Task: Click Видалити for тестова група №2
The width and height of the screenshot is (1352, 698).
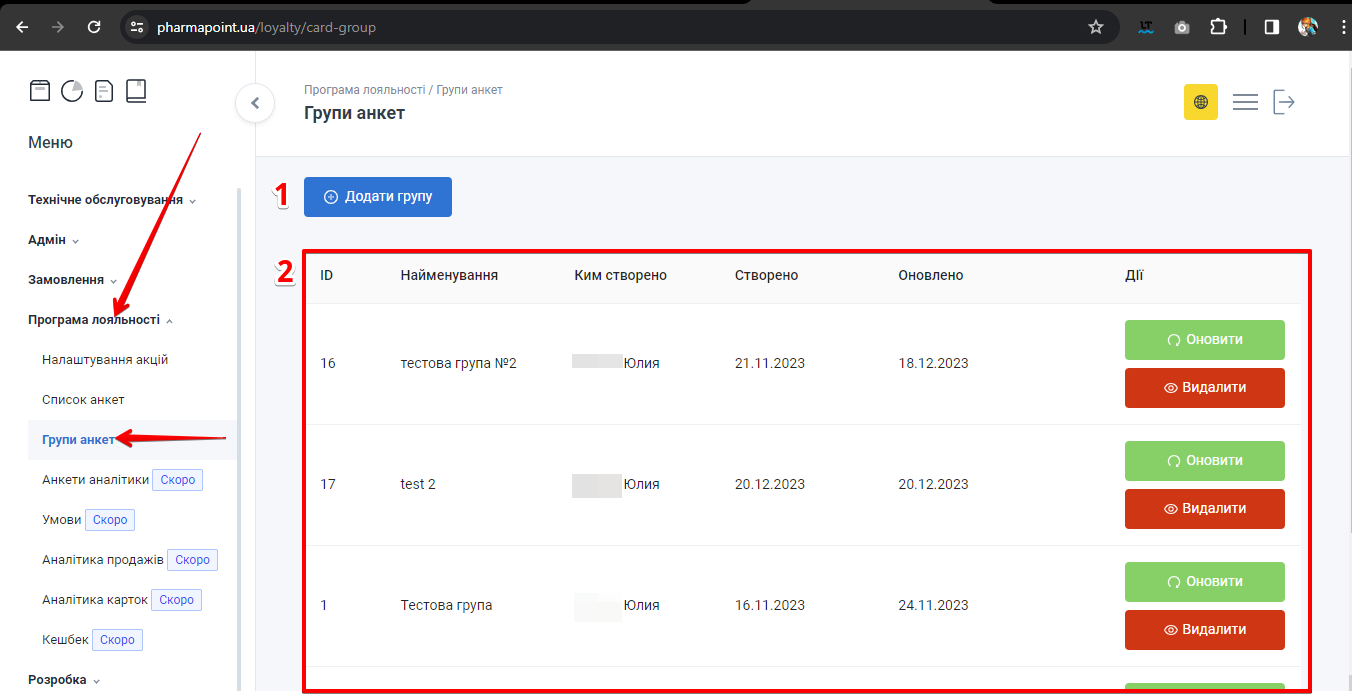Action: 1204,388
